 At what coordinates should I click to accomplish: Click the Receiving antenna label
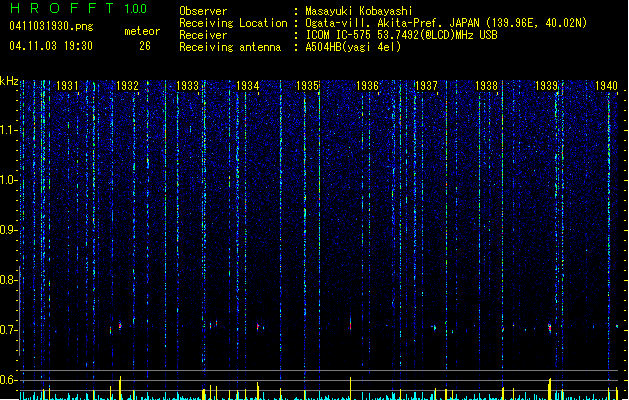pos(230,47)
